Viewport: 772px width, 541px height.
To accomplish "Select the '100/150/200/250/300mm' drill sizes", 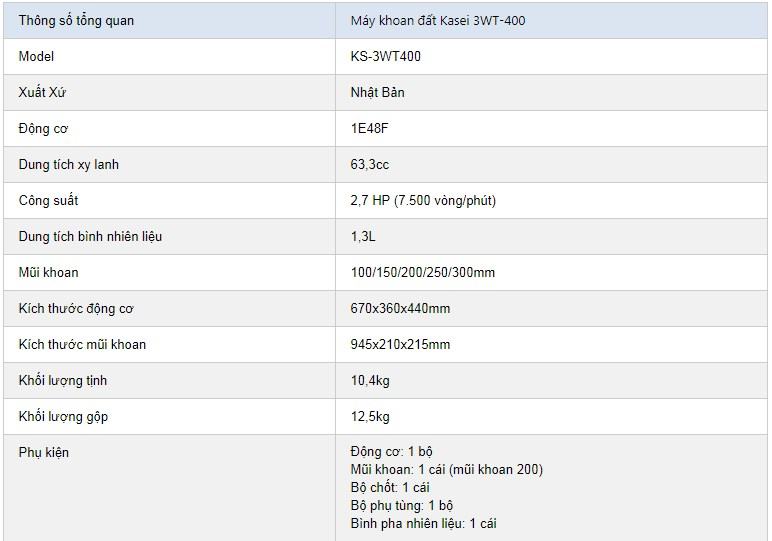I will pyautogui.click(x=423, y=272).
